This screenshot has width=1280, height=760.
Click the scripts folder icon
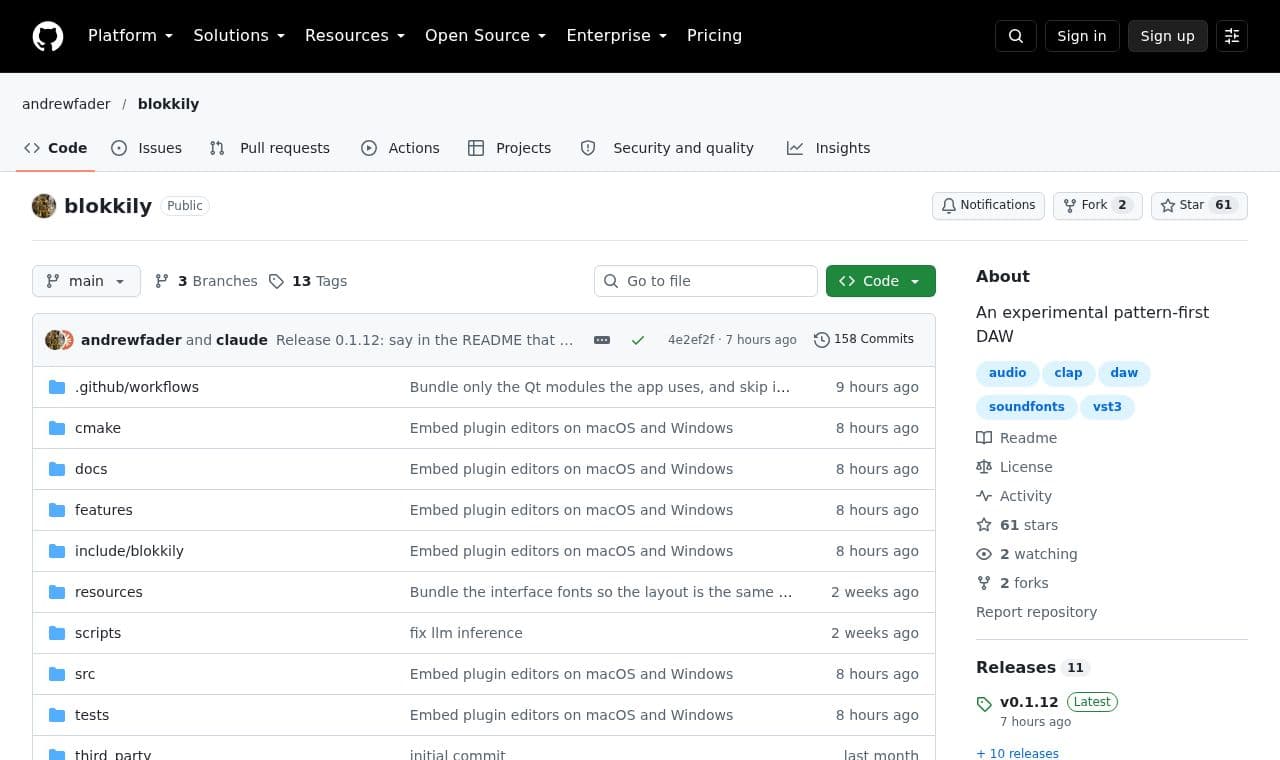pyautogui.click(x=57, y=633)
